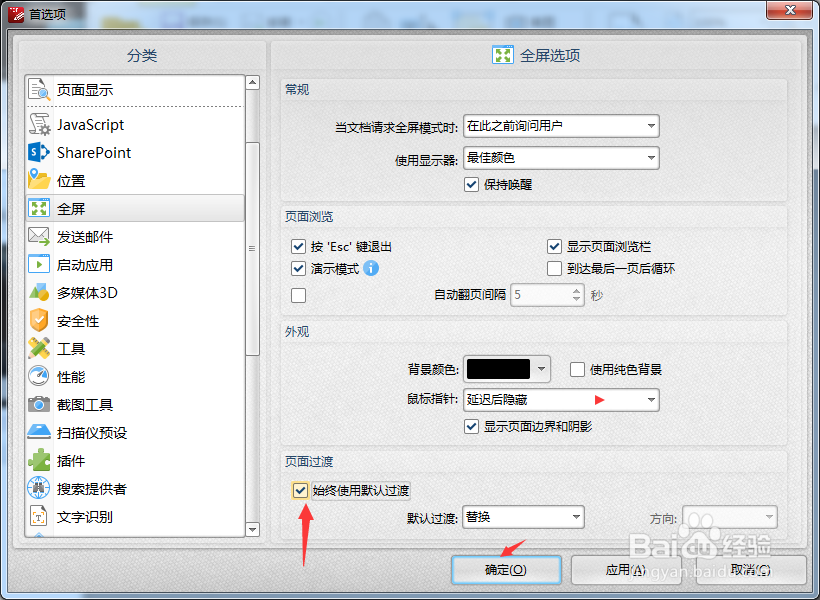The height and width of the screenshot is (600, 820).
Task: Increase 自动翻页间隔 with up arrow
Action: 576,290
